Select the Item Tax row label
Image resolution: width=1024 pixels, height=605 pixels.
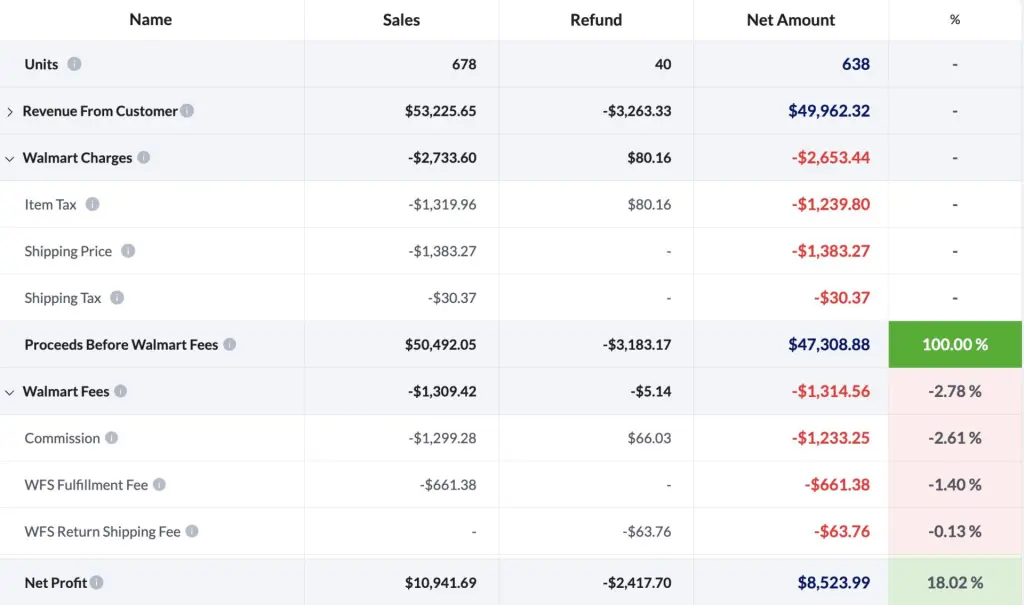50,204
